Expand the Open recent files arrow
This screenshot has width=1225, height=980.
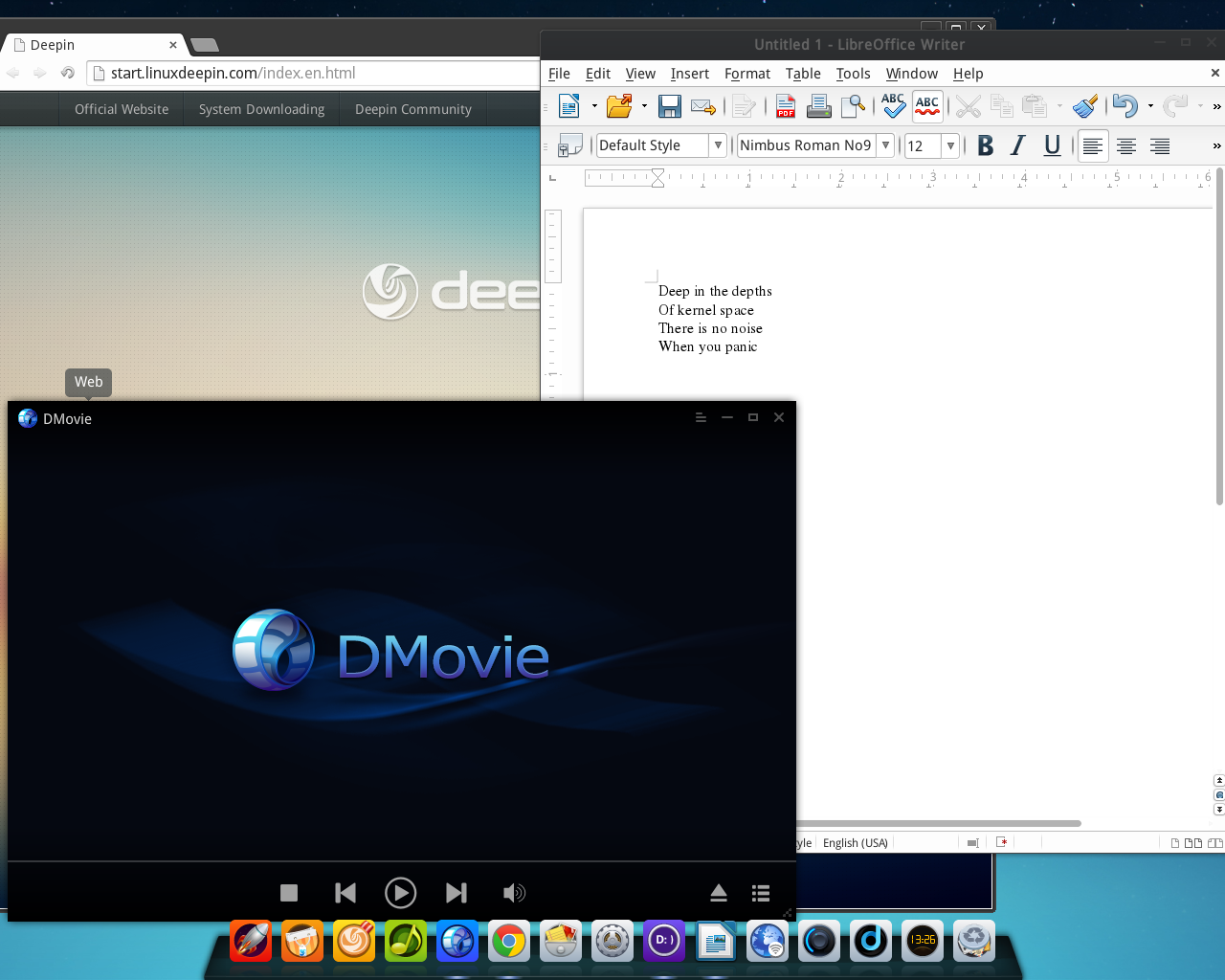(x=644, y=106)
